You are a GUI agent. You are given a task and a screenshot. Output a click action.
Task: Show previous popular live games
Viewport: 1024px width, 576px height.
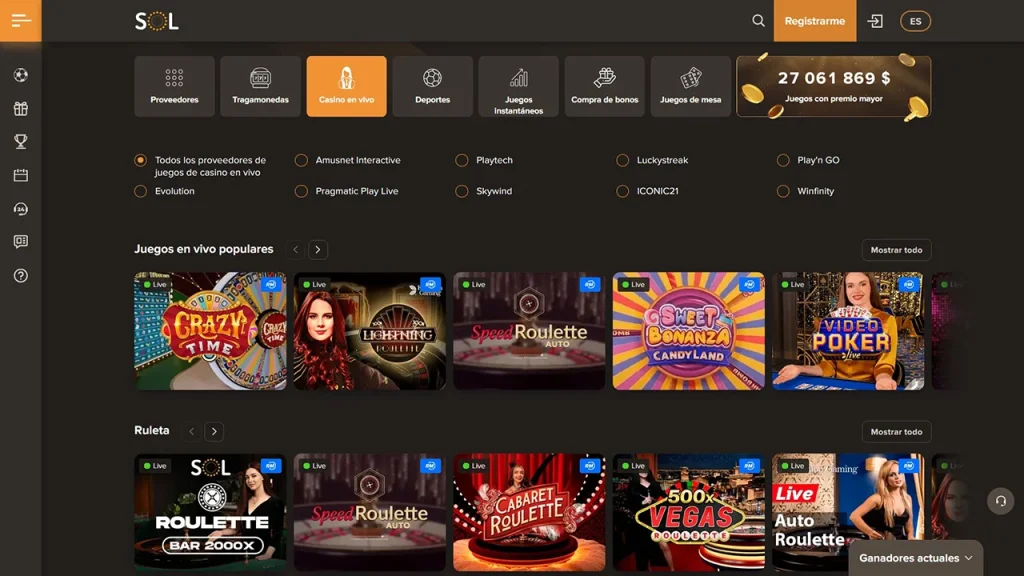click(x=296, y=249)
